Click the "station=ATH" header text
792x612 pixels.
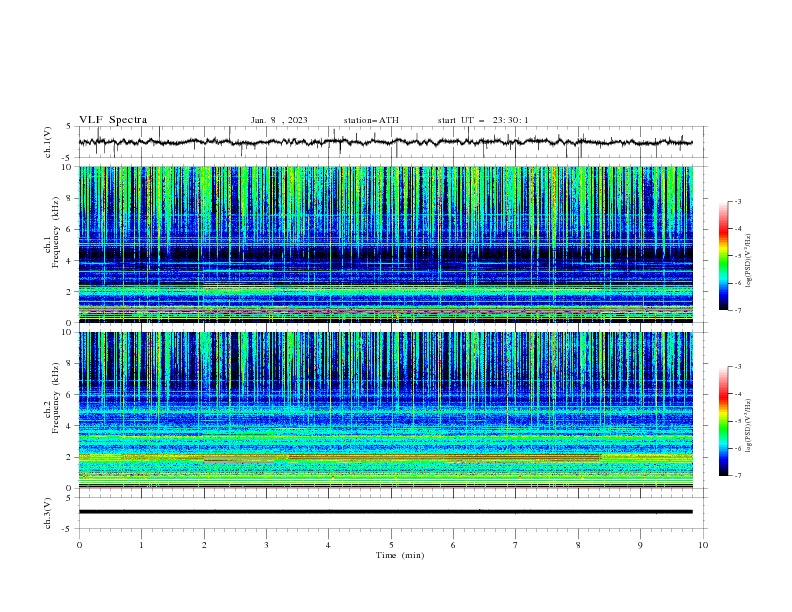coord(371,120)
